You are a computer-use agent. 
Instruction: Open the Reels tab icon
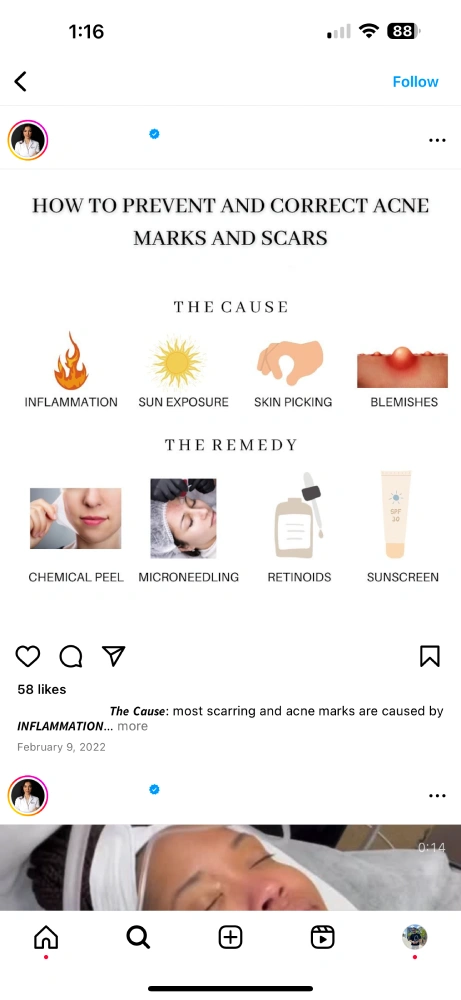point(323,937)
